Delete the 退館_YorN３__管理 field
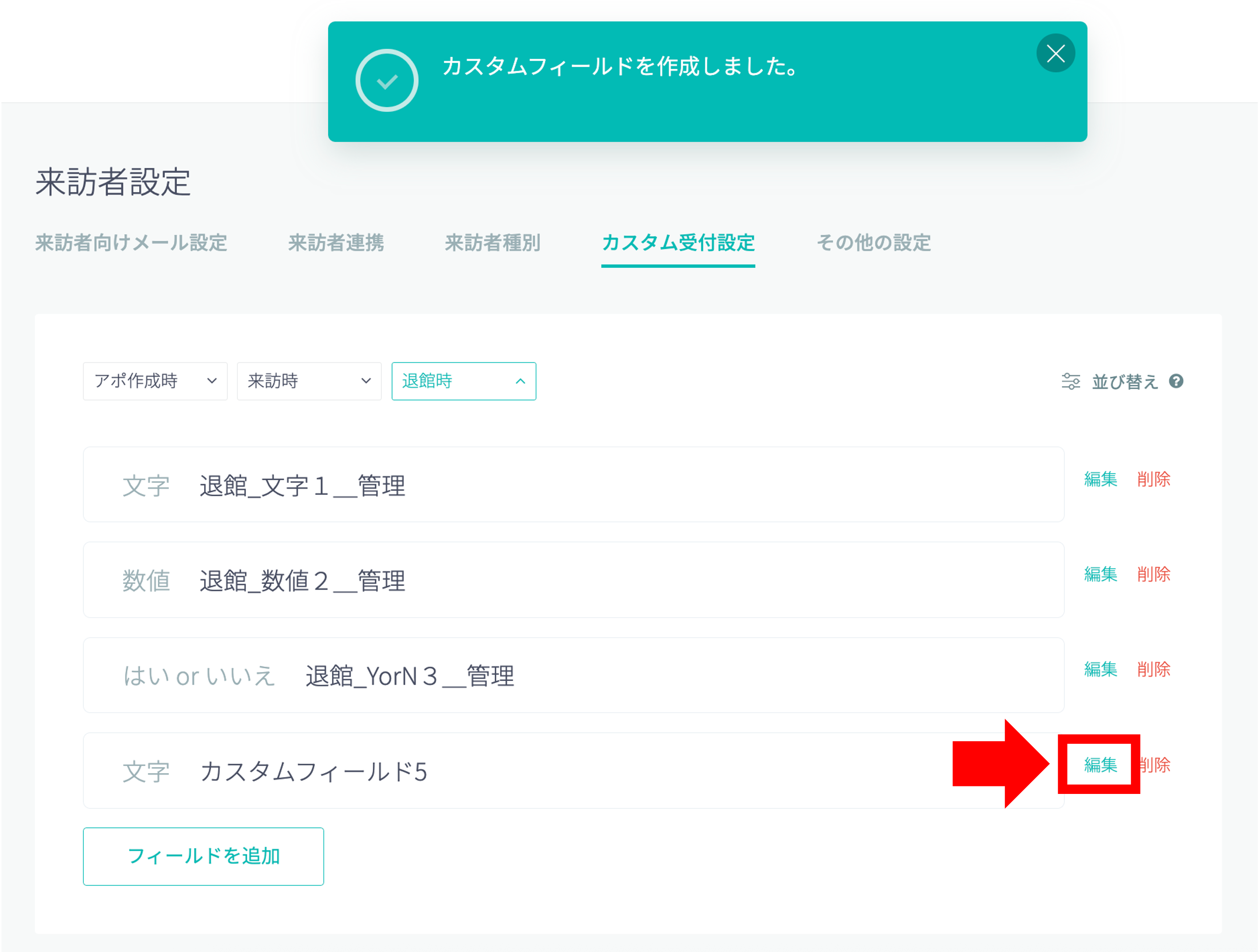The height and width of the screenshot is (952, 1258). [x=1154, y=669]
